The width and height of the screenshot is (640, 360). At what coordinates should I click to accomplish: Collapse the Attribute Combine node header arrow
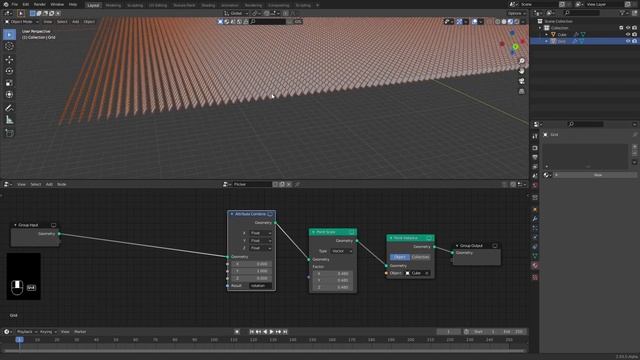pos(232,214)
